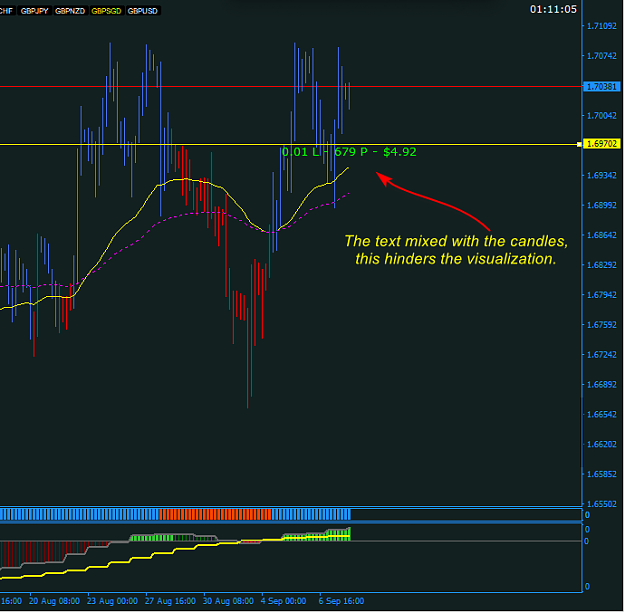Screen dimensions: 625x613
Task: Click the '23 Aug 00:00' time label
Action: 112,601
